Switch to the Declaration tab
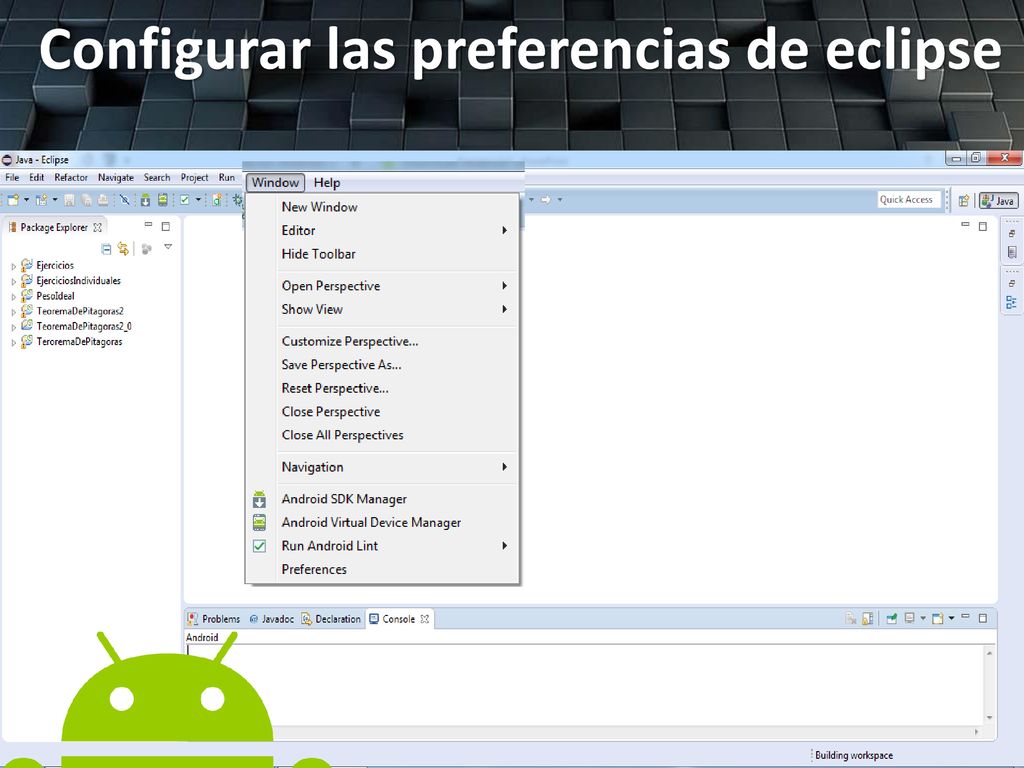This screenshot has width=1024, height=768. coord(331,619)
